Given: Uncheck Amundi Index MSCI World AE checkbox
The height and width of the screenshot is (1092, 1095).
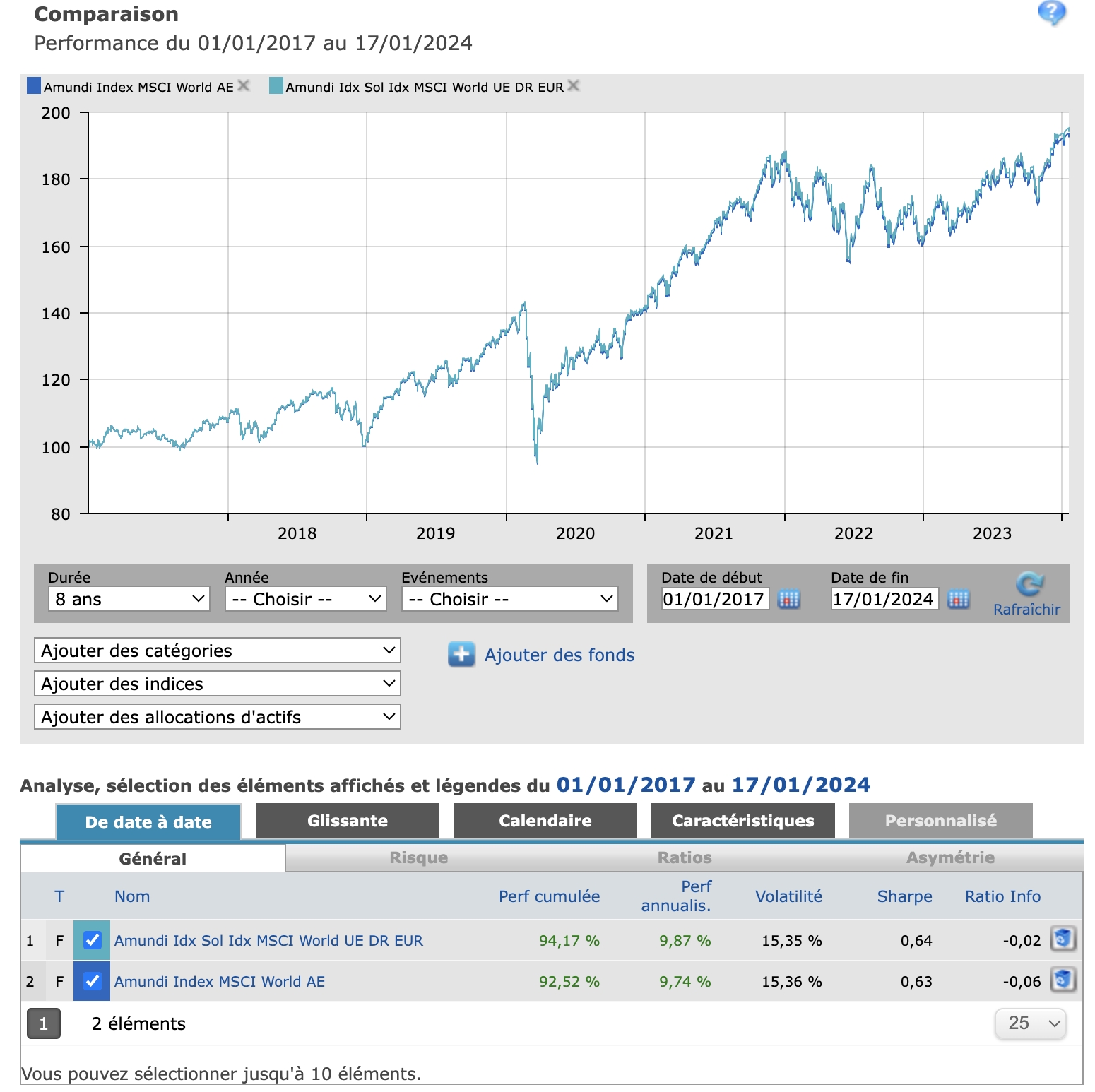Looking at the screenshot, I should [x=93, y=981].
